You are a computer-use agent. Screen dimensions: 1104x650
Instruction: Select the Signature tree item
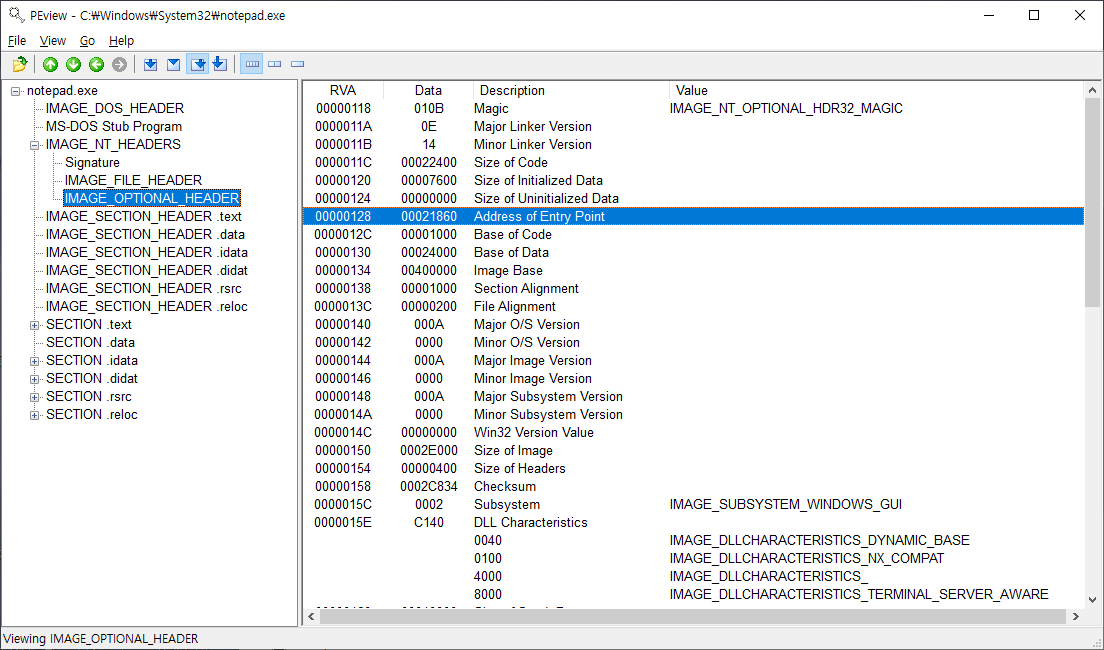92,163
